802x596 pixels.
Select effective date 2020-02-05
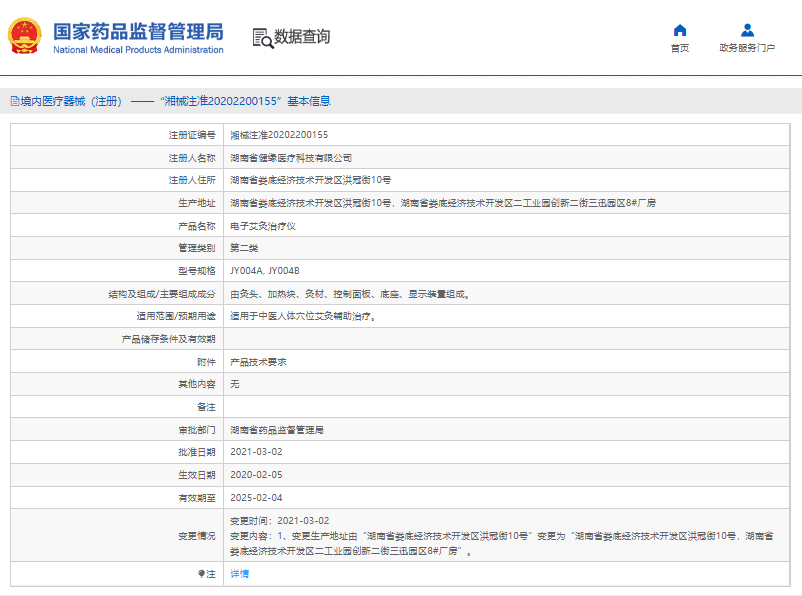pos(256,475)
